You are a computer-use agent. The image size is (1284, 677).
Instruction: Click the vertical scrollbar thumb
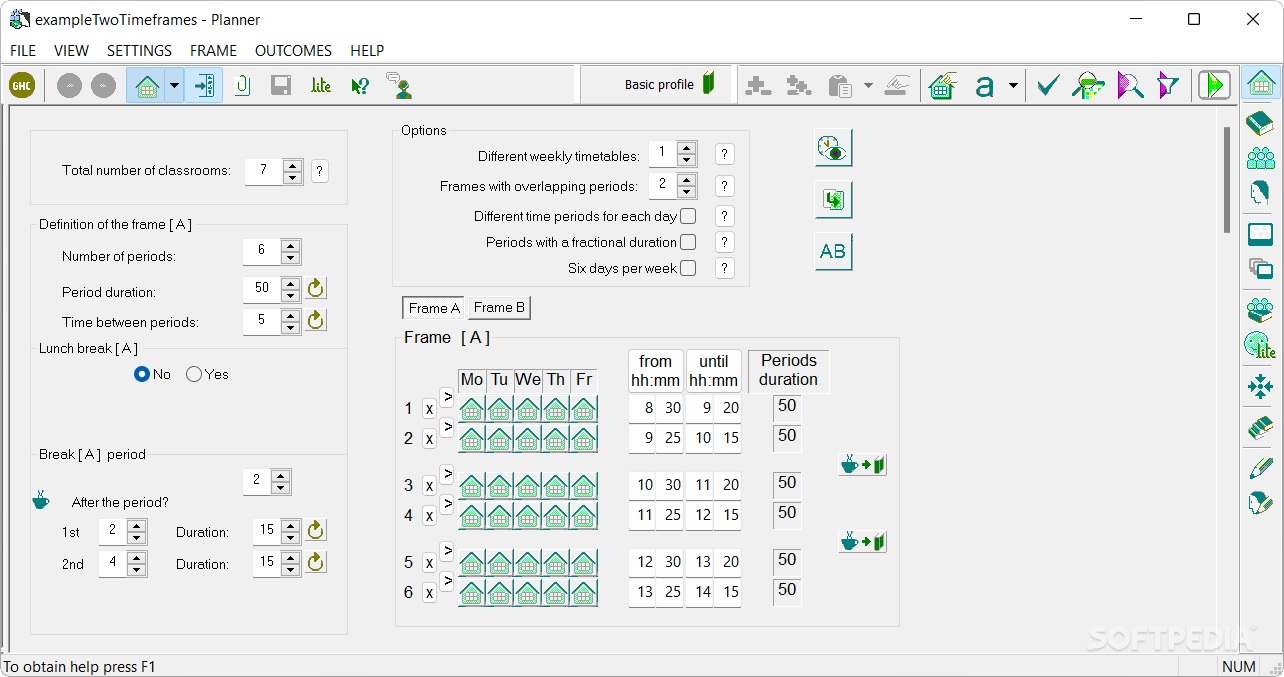pyautogui.click(x=1229, y=180)
